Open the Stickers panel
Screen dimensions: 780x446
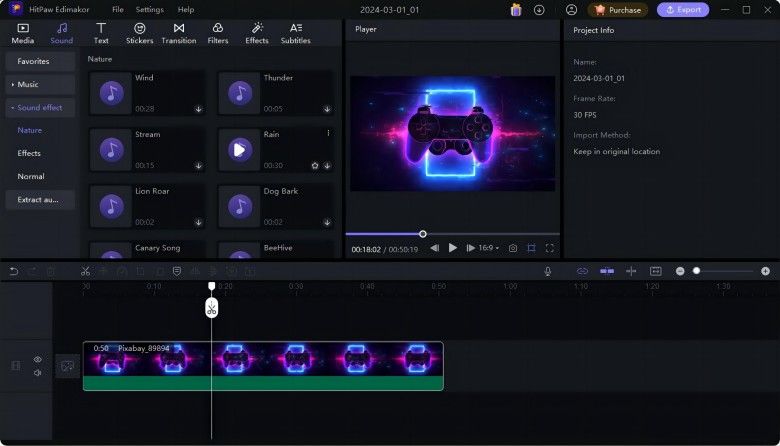(x=140, y=33)
